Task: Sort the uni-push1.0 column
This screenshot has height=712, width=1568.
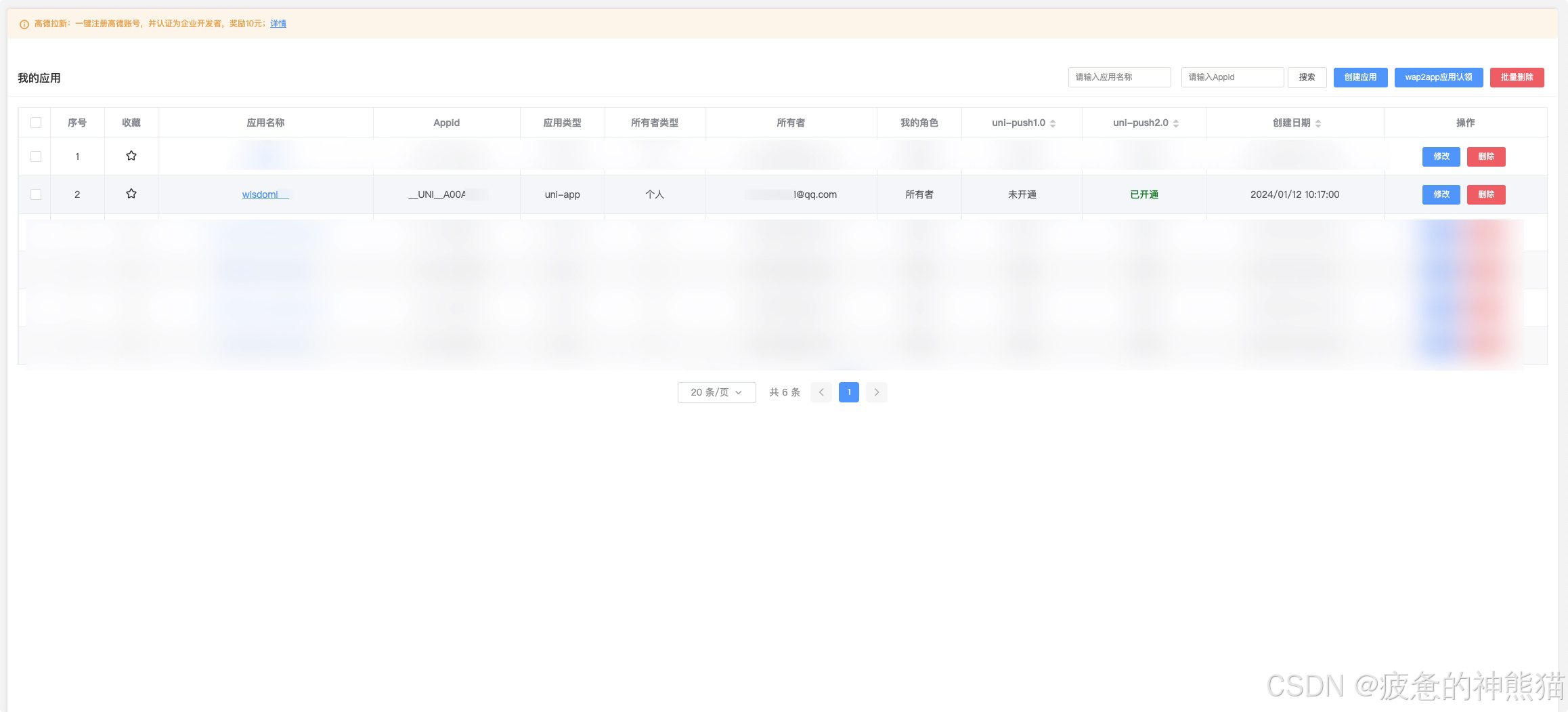Action: (x=1052, y=123)
